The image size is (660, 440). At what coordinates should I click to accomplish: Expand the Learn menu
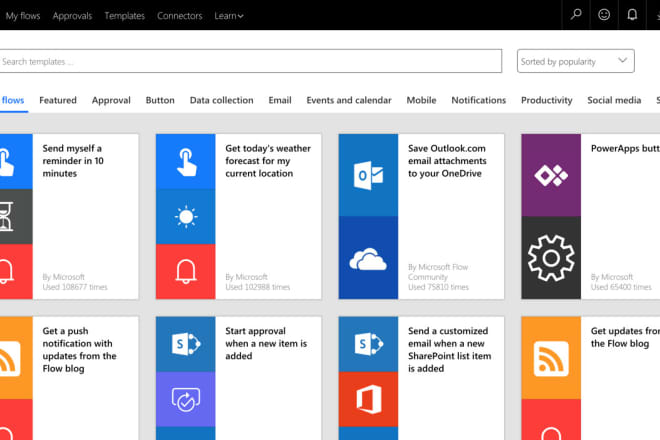point(229,16)
